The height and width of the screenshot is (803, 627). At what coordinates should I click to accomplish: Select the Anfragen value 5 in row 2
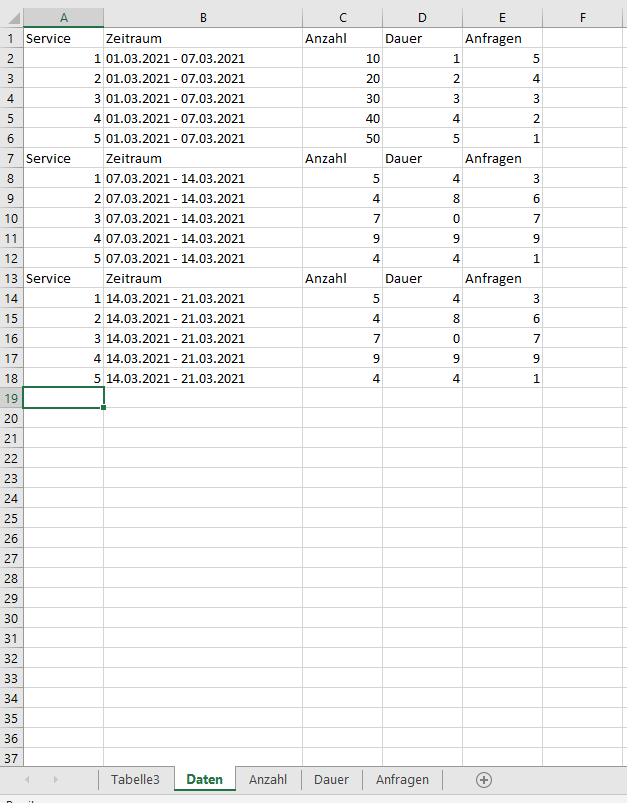(x=502, y=58)
